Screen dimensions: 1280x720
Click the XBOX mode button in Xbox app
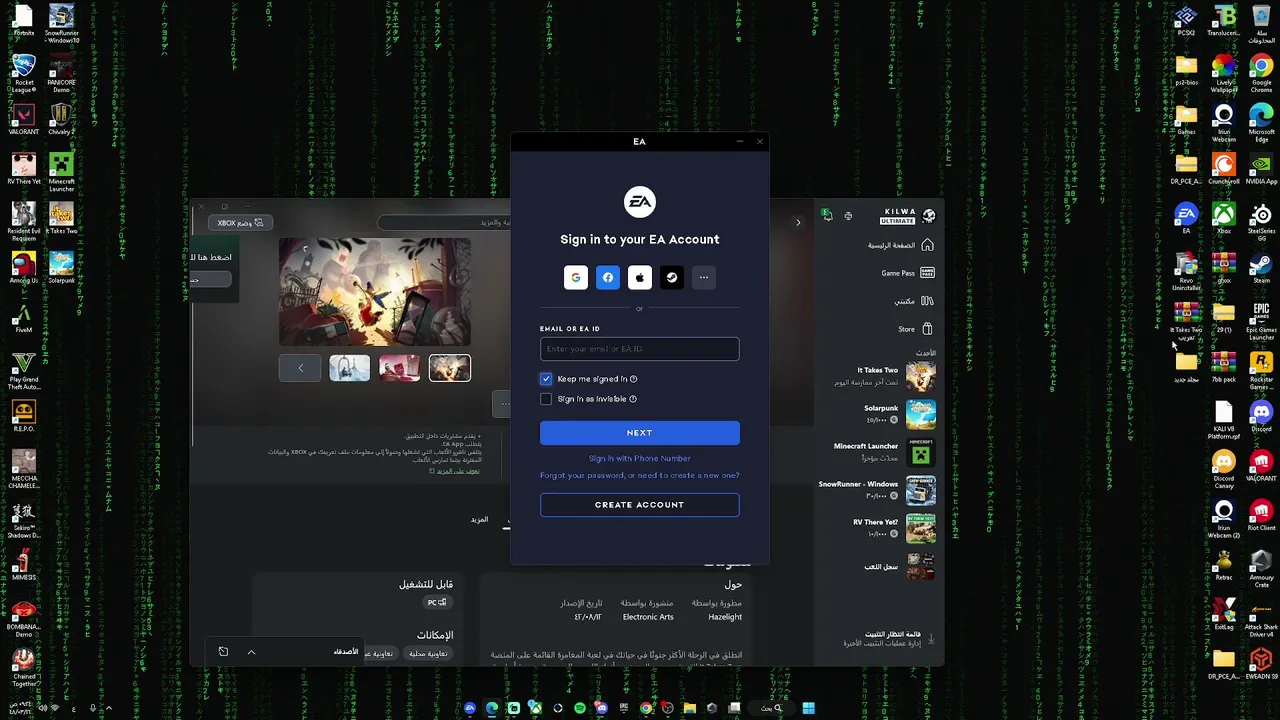tap(240, 223)
